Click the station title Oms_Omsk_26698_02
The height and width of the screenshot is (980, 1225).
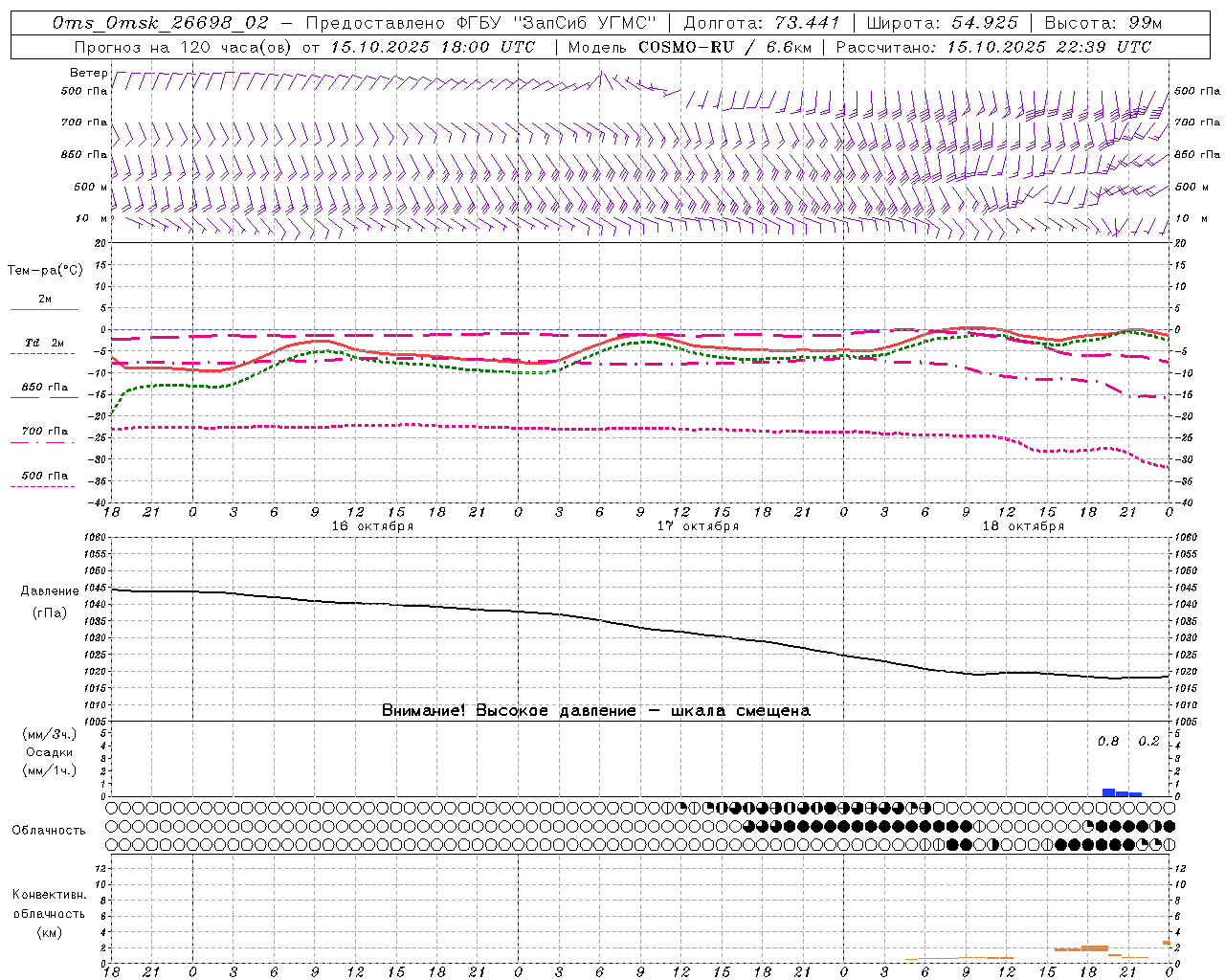point(161,23)
